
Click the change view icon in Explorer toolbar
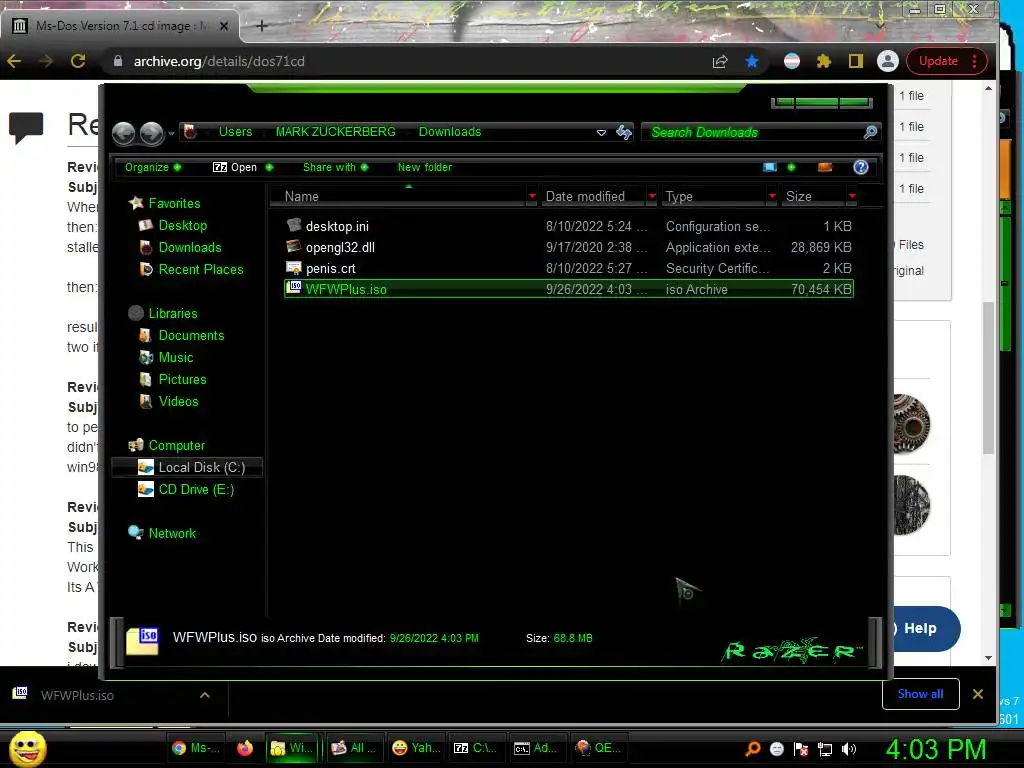(x=770, y=167)
